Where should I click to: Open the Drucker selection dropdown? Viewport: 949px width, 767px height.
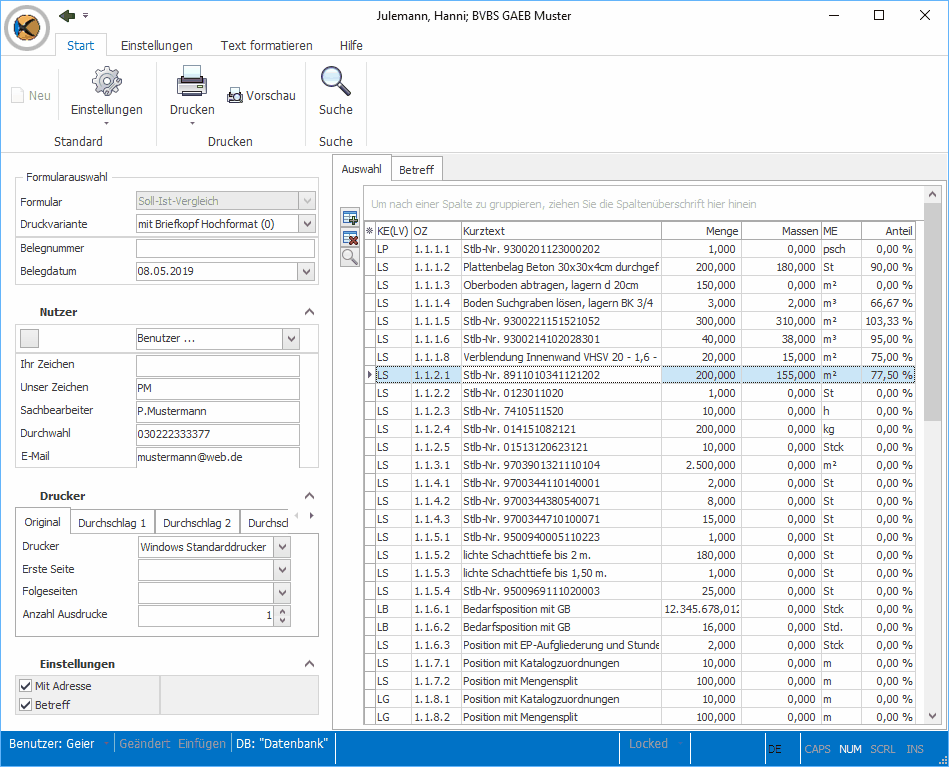(x=282, y=547)
